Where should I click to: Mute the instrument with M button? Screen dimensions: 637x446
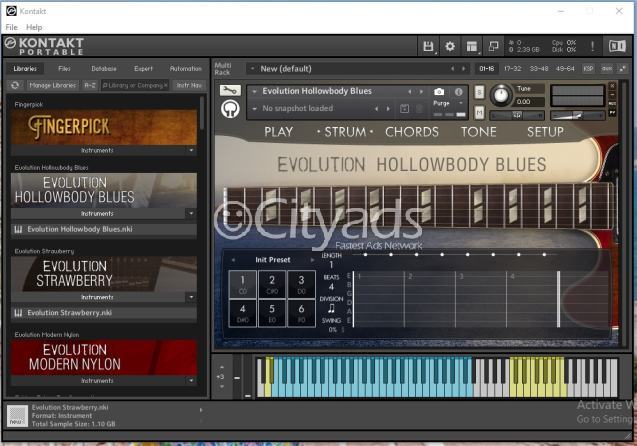pyautogui.click(x=479, y=113)
